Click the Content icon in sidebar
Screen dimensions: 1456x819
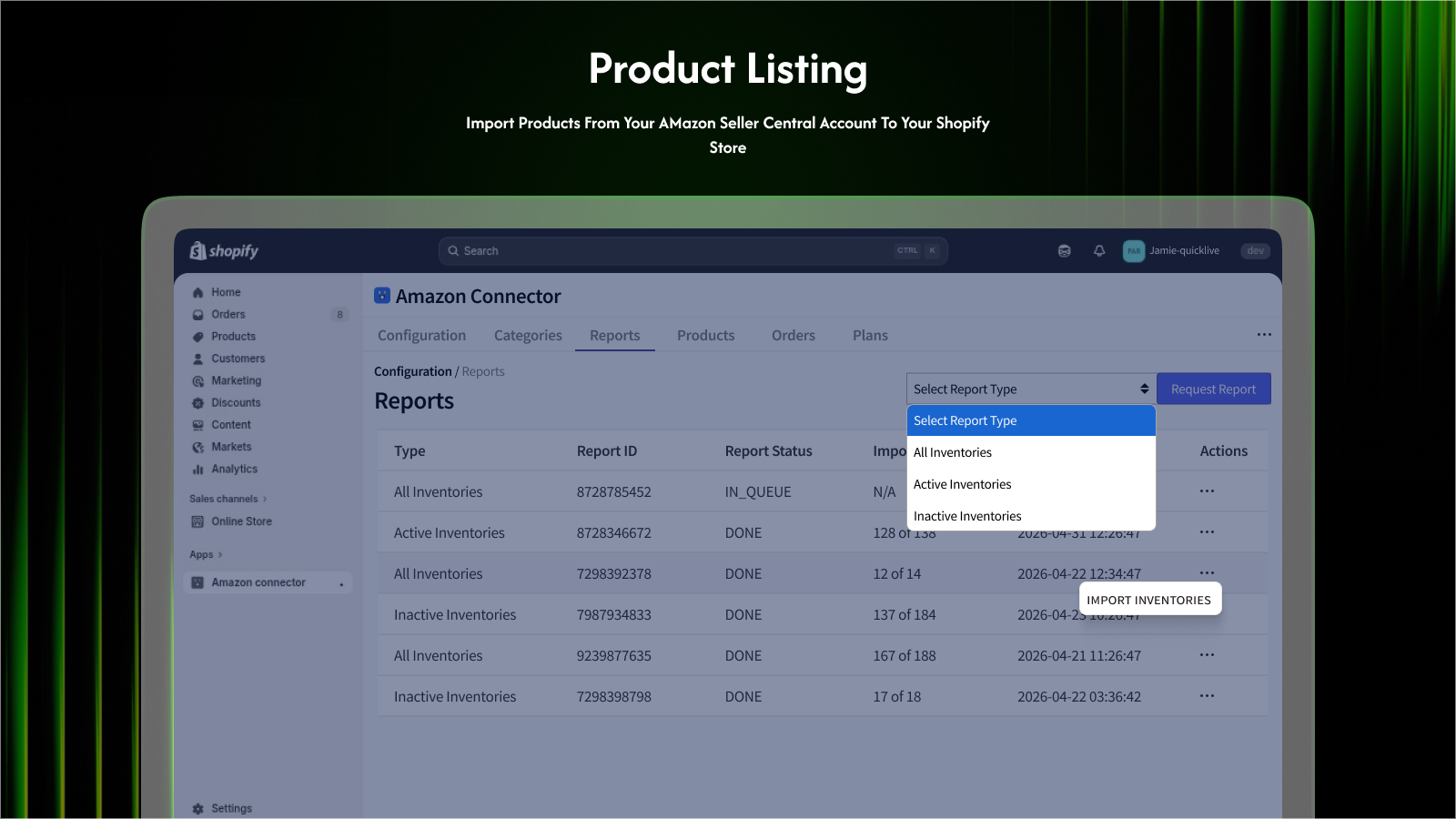pyautogui.click(x=197, y=425)
